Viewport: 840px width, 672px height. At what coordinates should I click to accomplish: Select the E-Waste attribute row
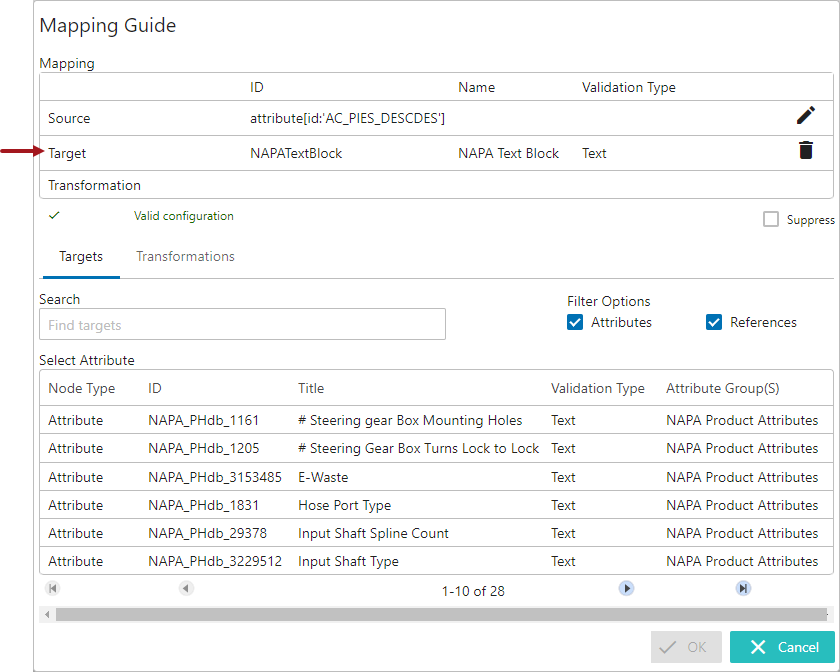pyautogui.click(x=436, y=477)
